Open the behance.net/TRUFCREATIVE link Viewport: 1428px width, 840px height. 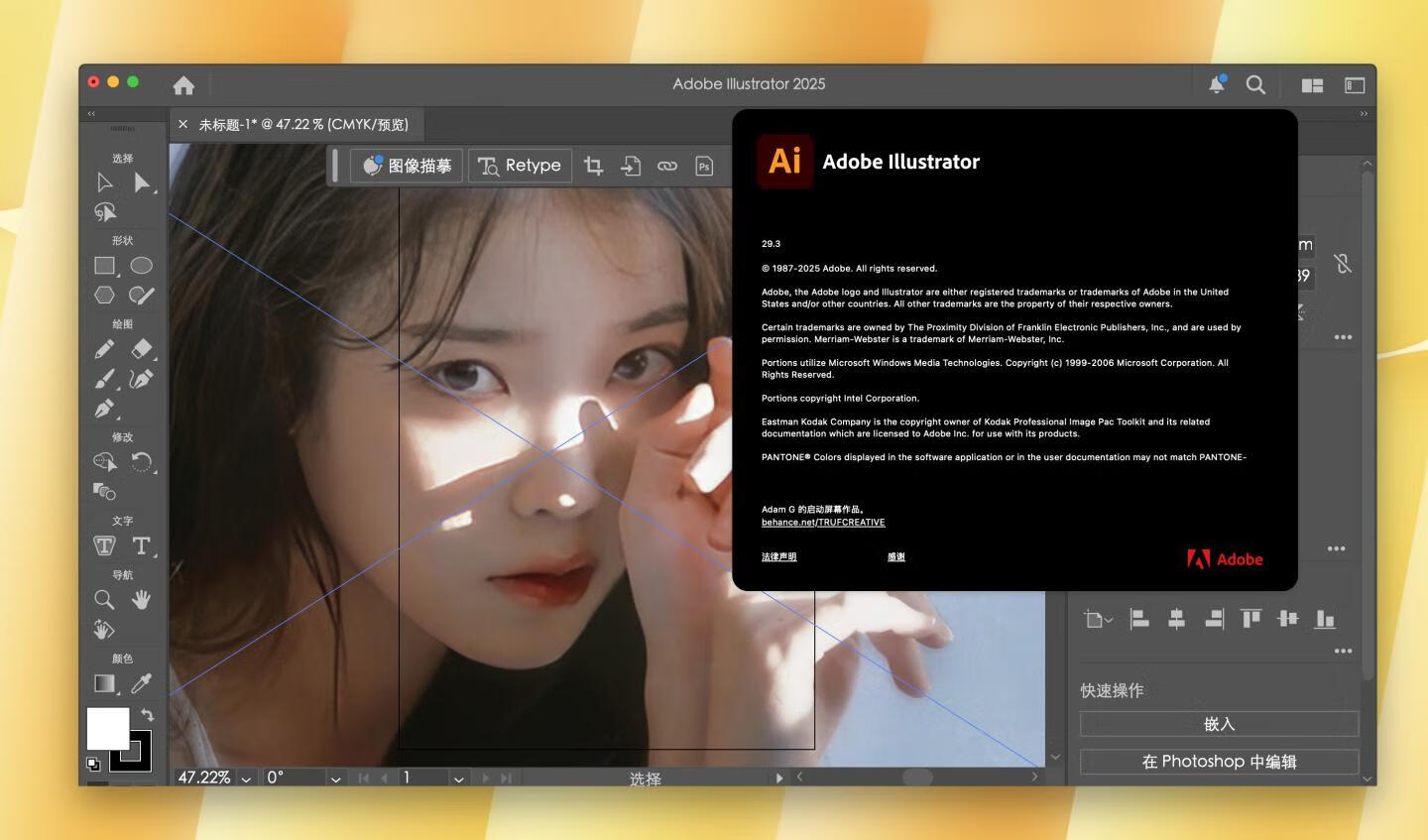tap(823, 523)
